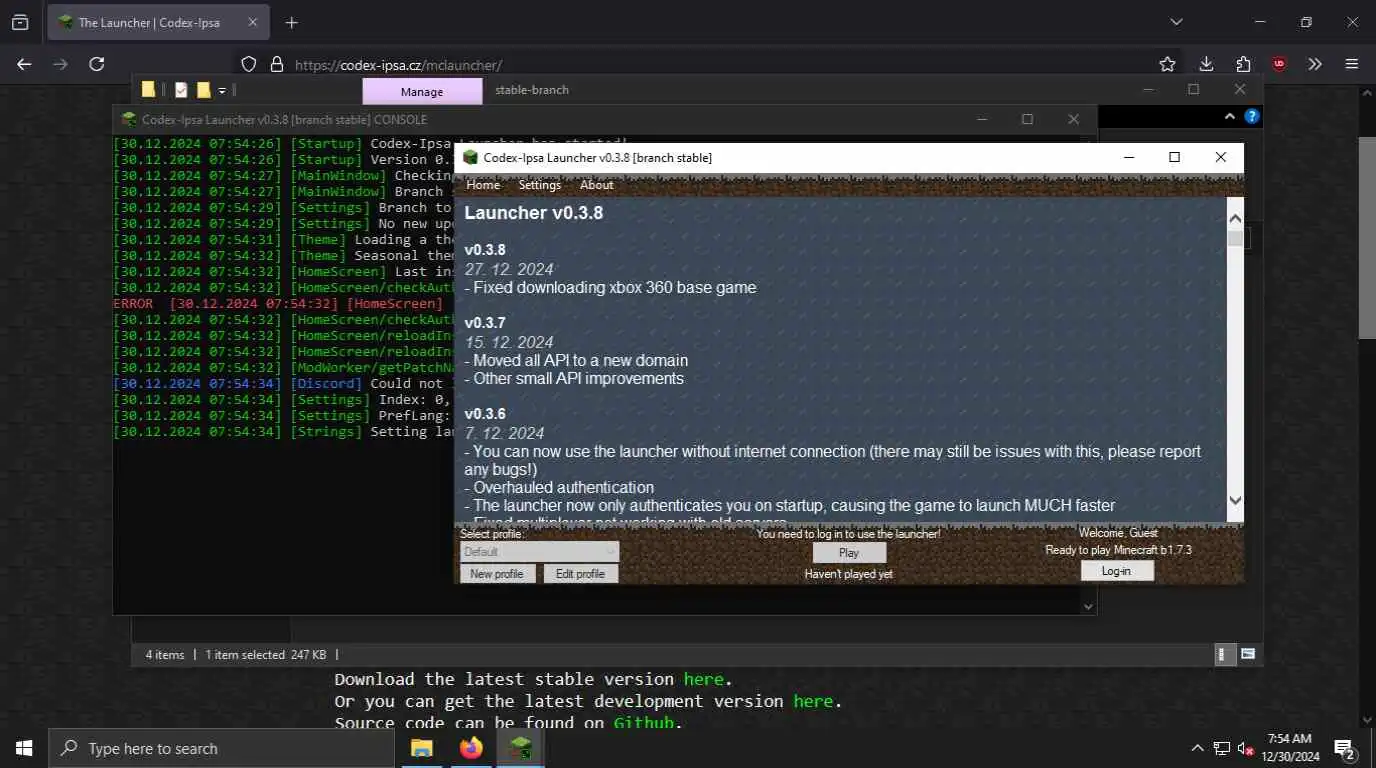Click the v0.3.8 changelog heading
Screen dimensions: 1376x768
485,250
